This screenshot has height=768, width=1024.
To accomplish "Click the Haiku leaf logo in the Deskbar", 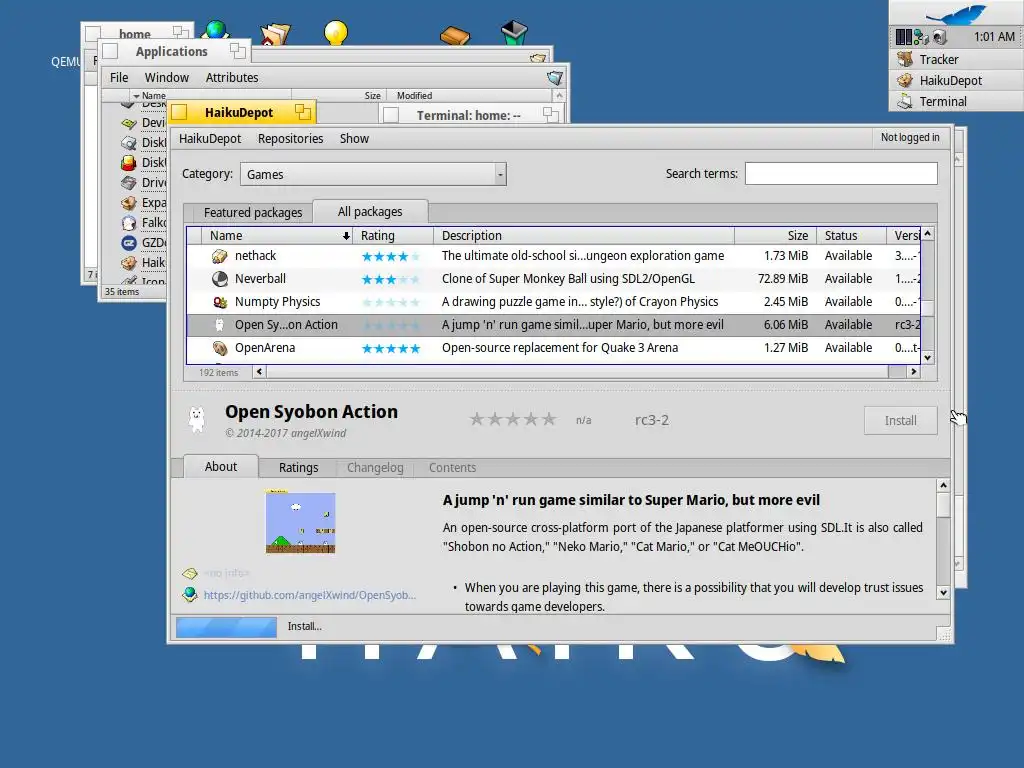I will click(x=956, y=14).
